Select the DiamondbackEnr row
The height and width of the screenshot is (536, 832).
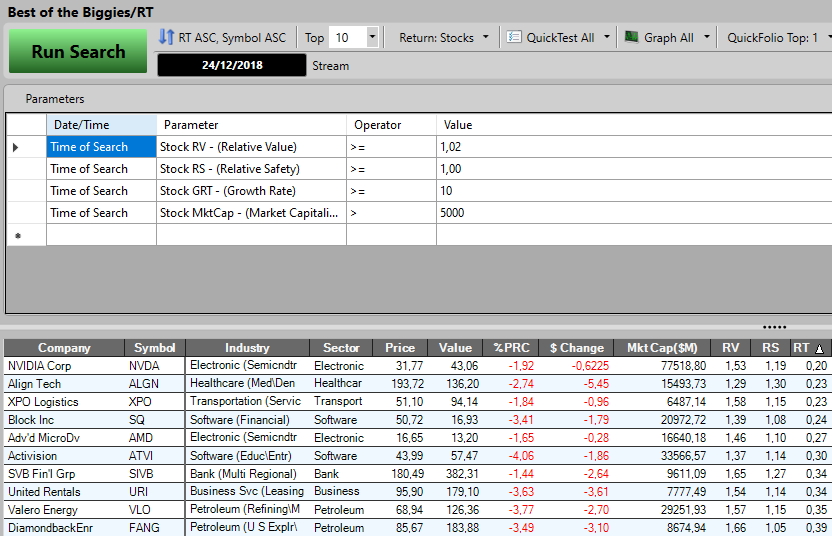pyautogui.click(x=418, y=528)
